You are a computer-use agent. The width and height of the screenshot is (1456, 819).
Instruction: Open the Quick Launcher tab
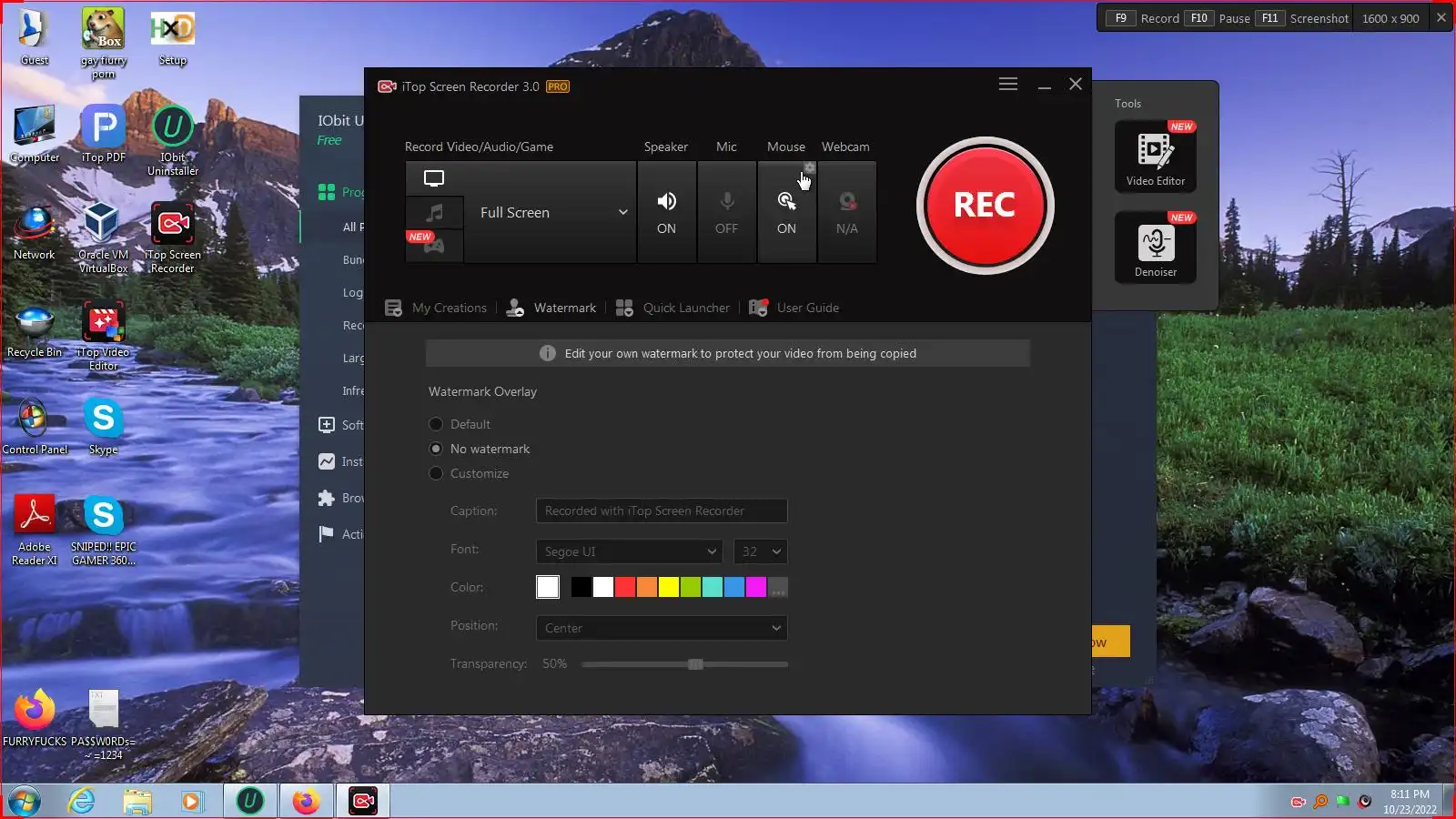pyautogui.click(x=672, y=308)
